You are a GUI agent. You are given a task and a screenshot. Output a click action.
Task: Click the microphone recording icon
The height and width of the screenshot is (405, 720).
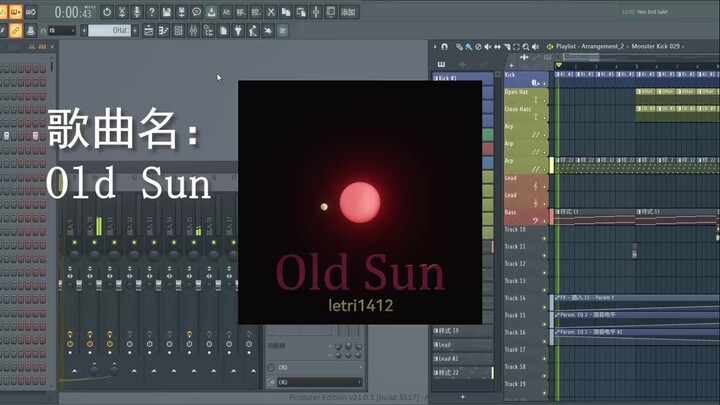(x=136, y=12)
